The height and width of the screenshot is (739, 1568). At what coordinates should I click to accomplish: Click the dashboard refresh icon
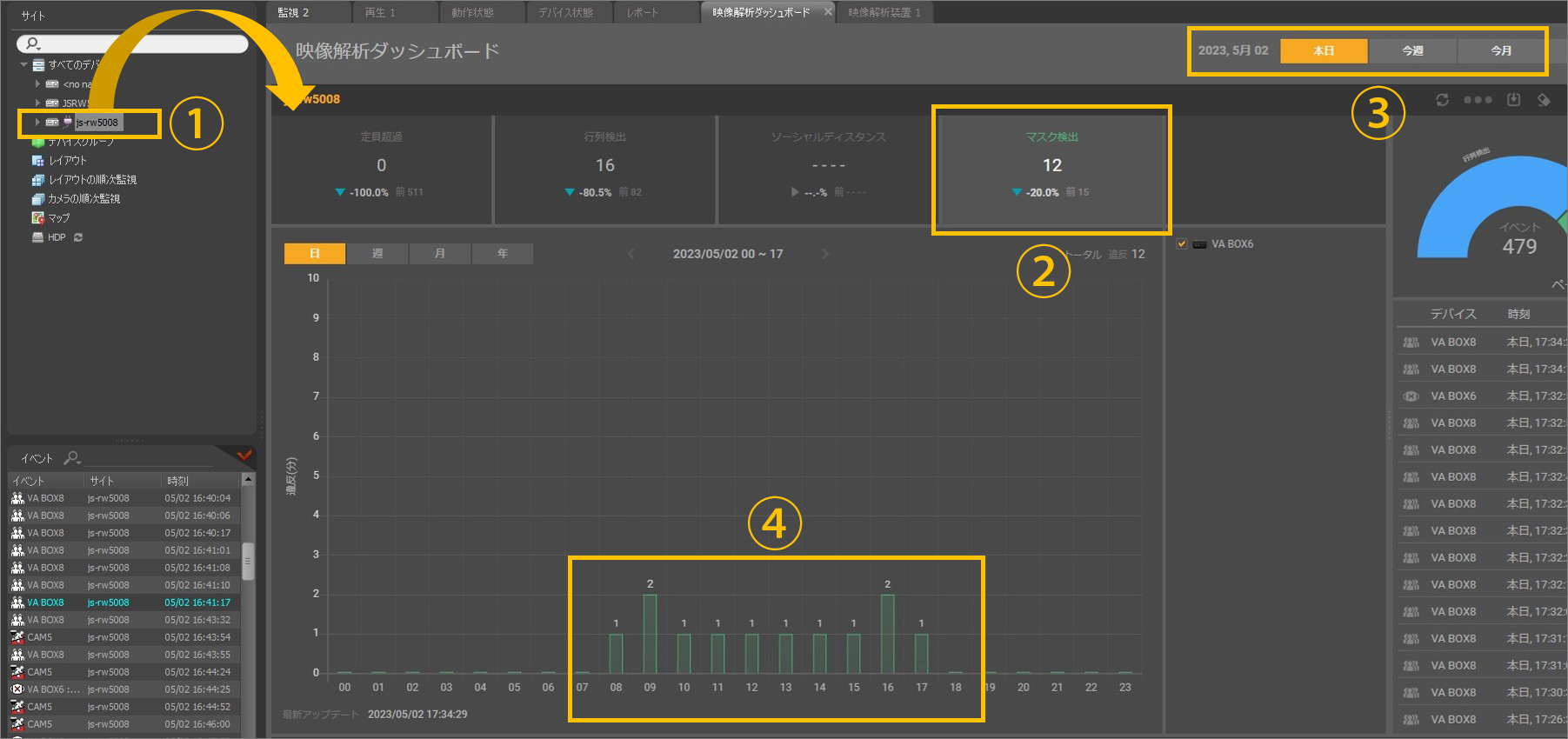pyautogui.click(x=1442, y=100)
